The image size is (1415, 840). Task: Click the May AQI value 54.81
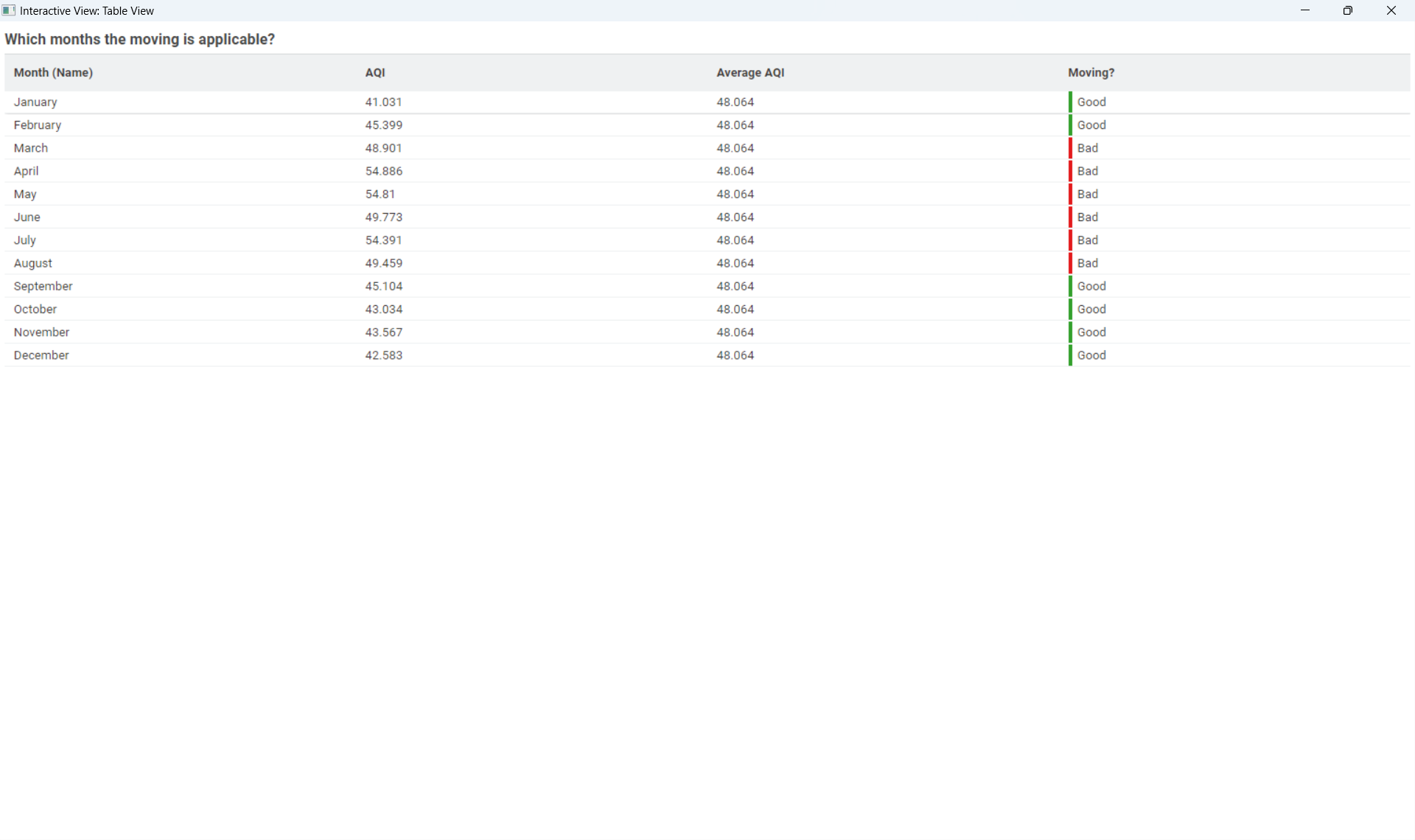coord(380,195)
